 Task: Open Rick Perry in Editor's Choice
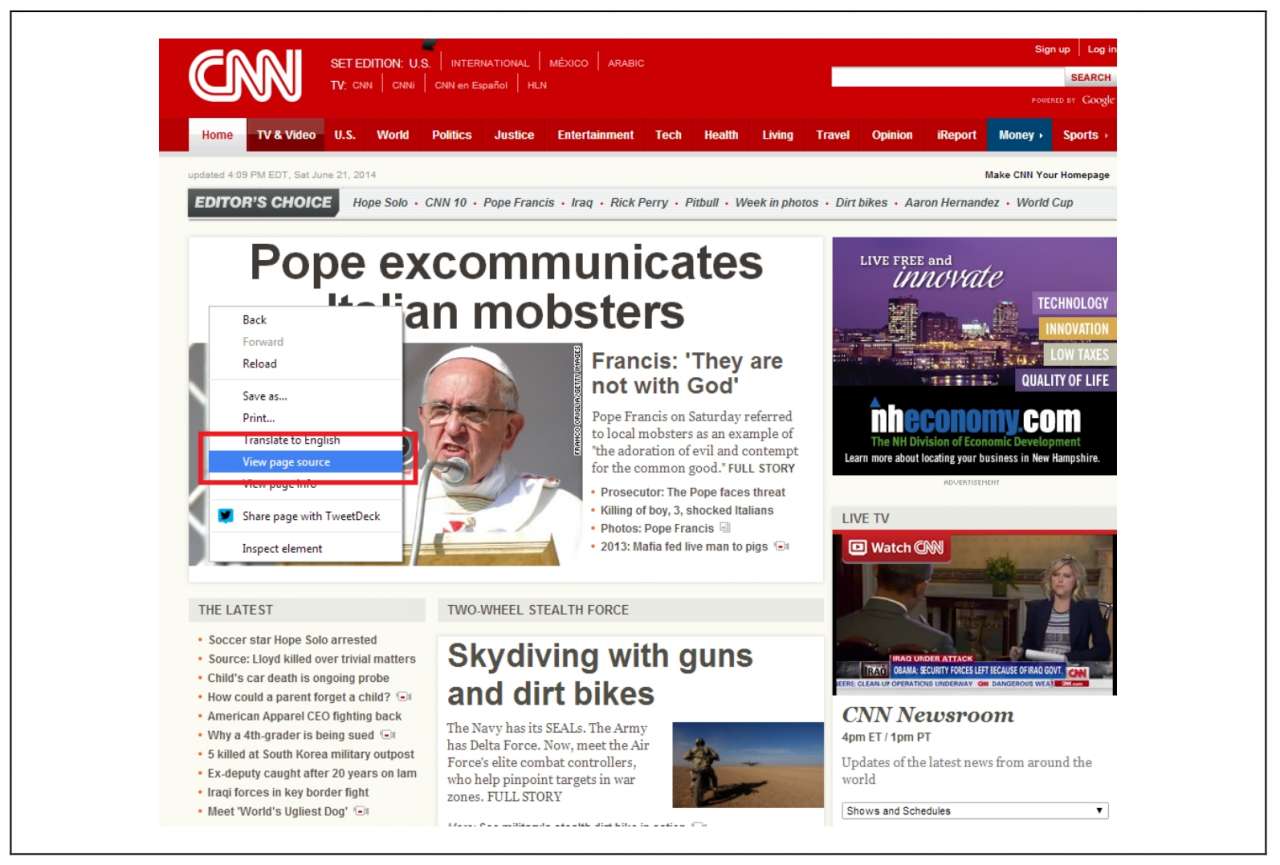639,202
